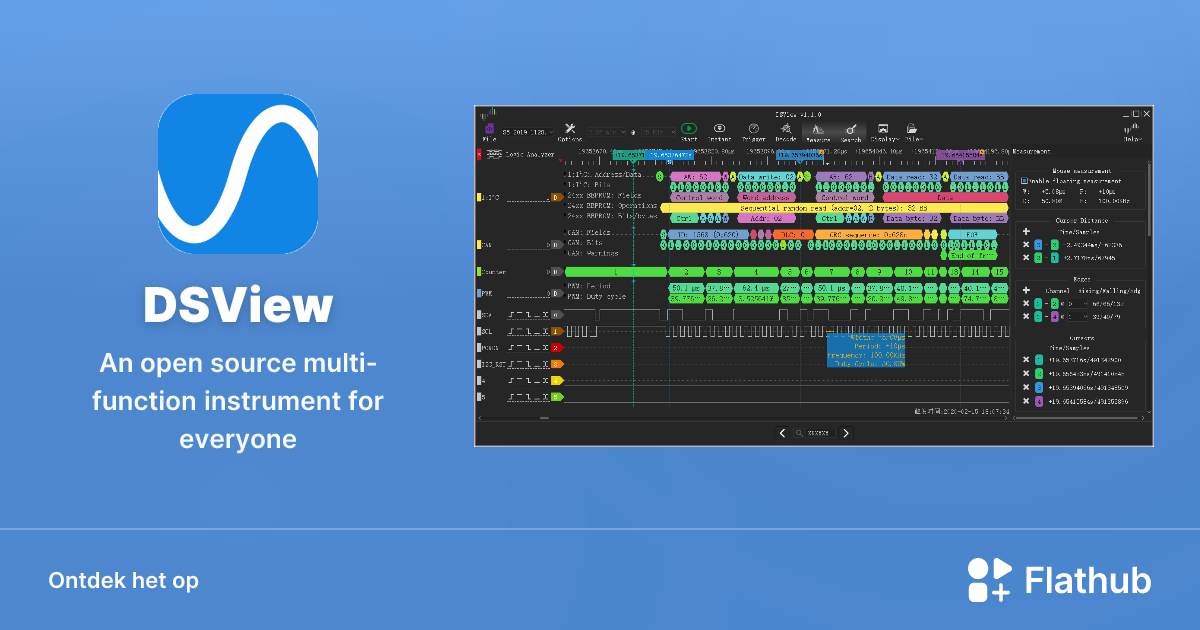The image size is (1200, 630).
Task: Open the Options tool icon
Action: click(569, 131)
